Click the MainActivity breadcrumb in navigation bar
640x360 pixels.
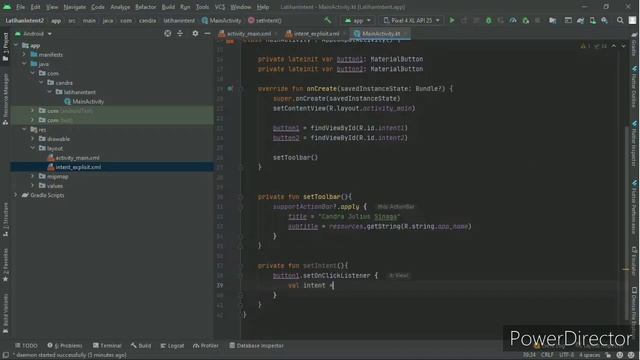221,20
